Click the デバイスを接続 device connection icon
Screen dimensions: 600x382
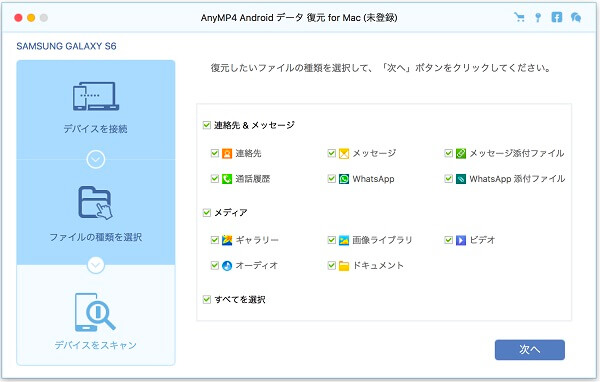tap(96, 96)
